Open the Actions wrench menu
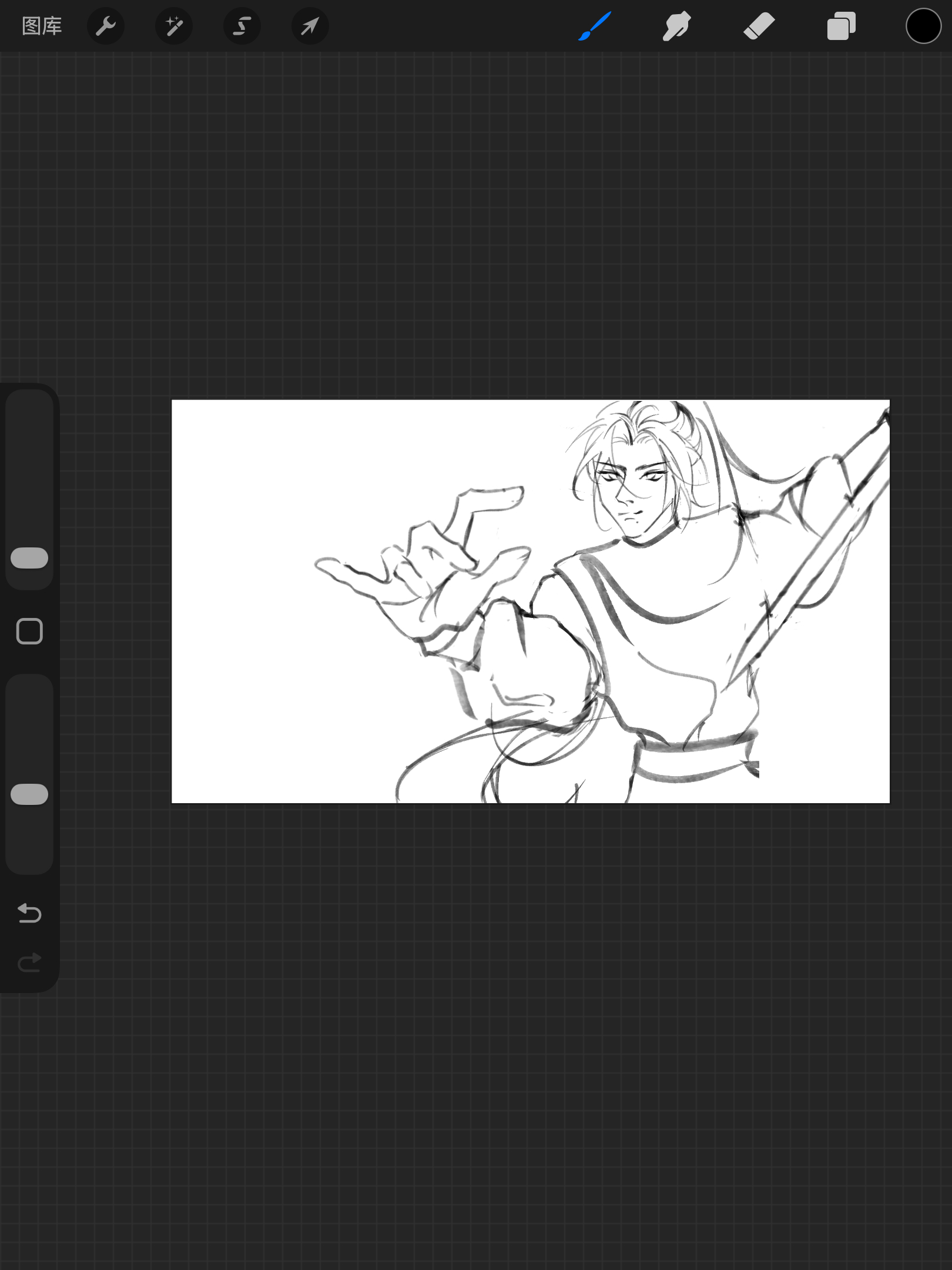This screenshot has height=1270, width=952. pos(106,26)
